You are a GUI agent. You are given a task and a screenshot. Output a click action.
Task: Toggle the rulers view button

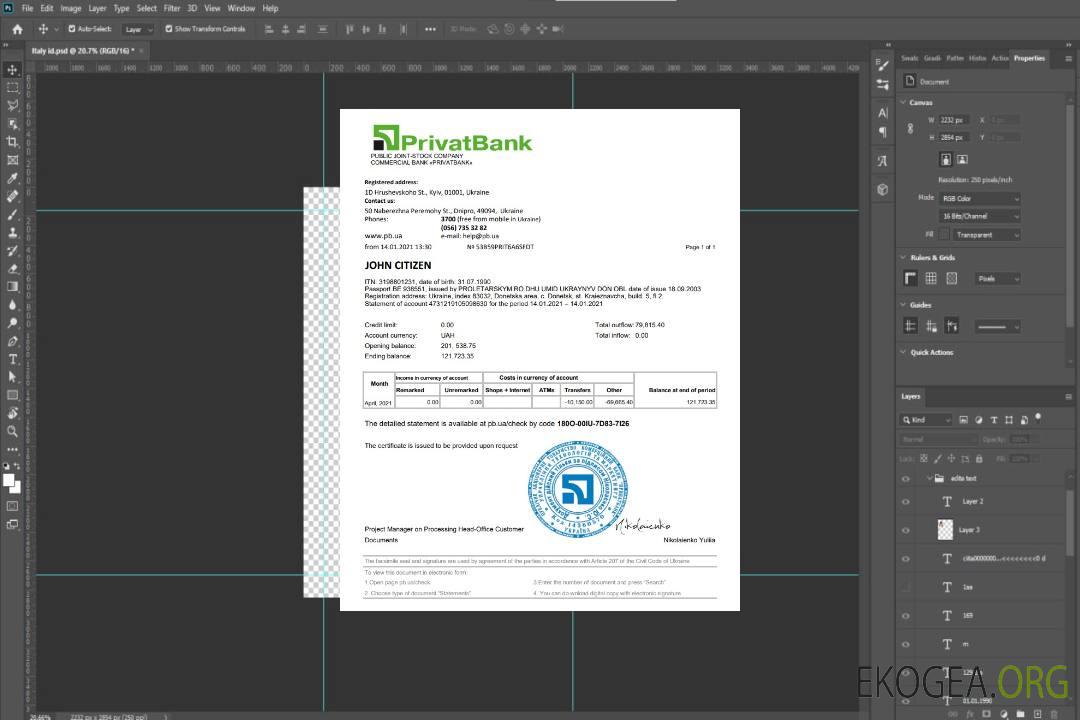(911, 278)
